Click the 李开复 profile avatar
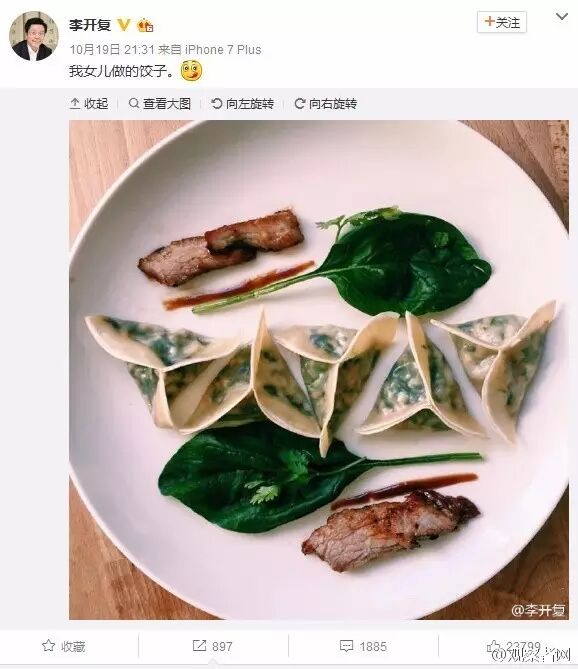 [34, 36]
